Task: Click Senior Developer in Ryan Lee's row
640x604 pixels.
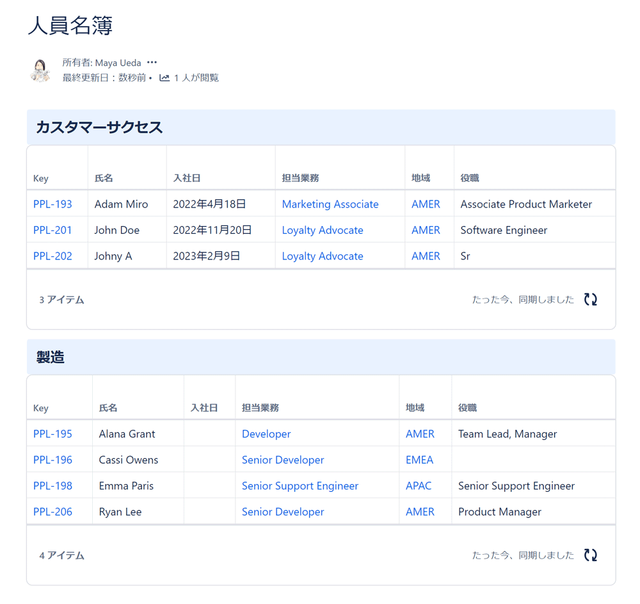Action: point(283,512)
